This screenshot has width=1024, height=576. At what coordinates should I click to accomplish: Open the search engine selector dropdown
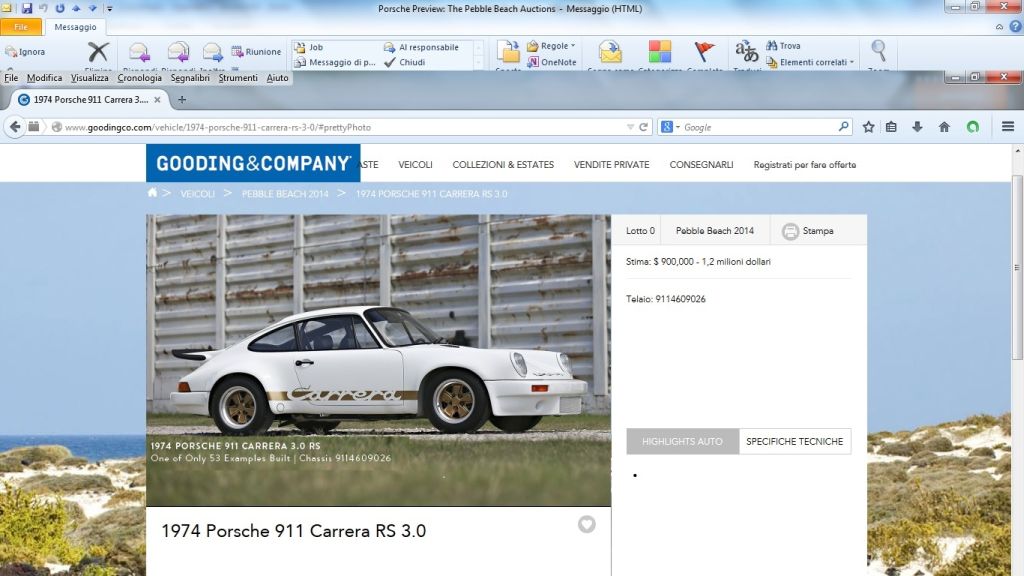coord(671,127)
